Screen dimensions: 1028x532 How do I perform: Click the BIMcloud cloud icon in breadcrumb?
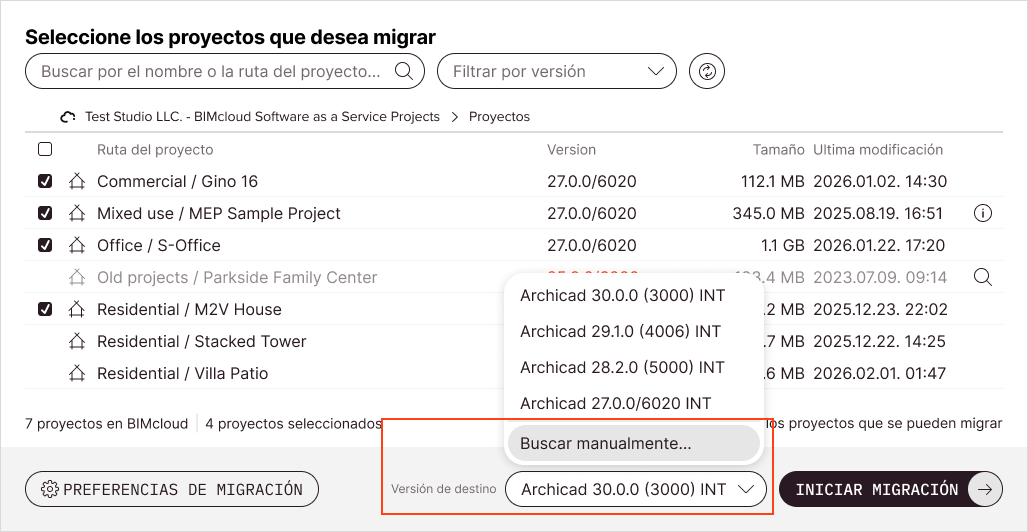[x=68, y=117]
